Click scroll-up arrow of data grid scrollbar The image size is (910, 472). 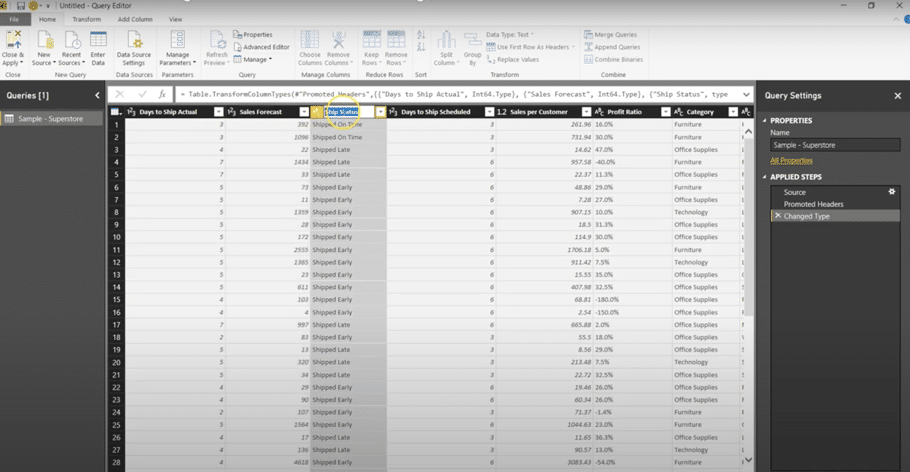pyautogui.click(x=749, y=132)
